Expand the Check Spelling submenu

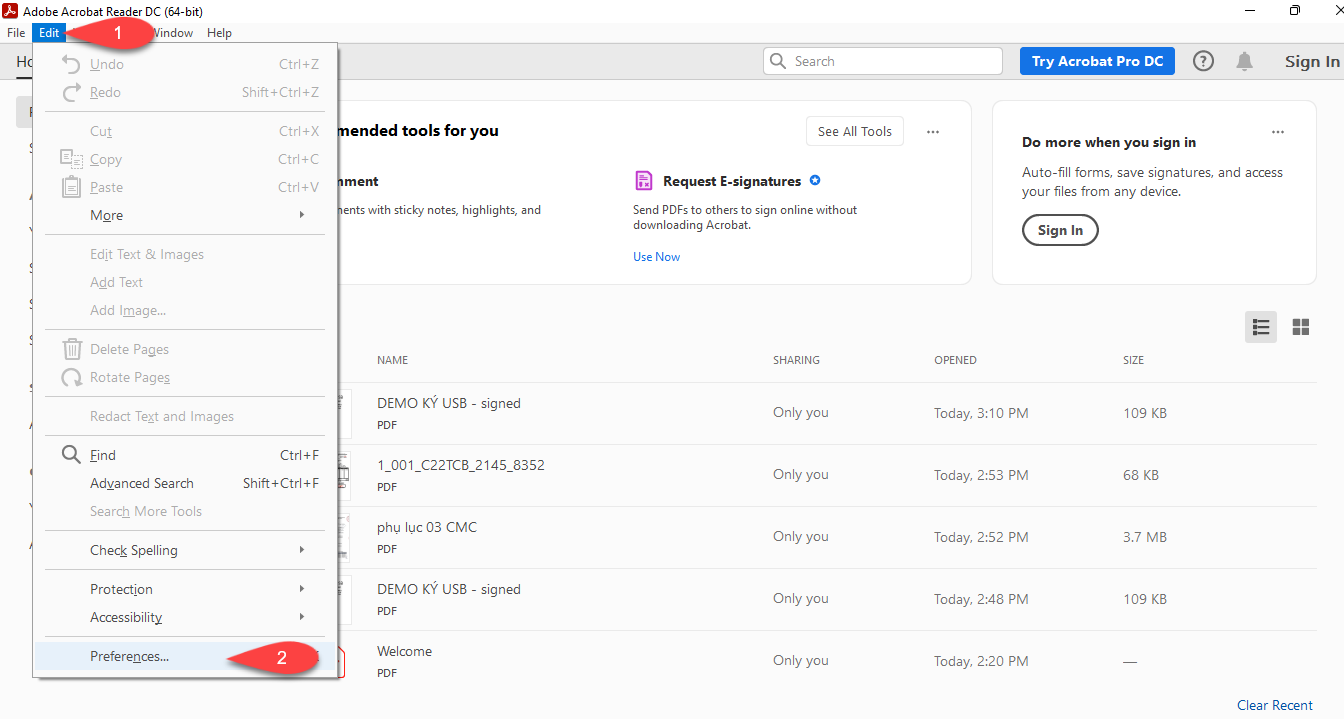186,550
